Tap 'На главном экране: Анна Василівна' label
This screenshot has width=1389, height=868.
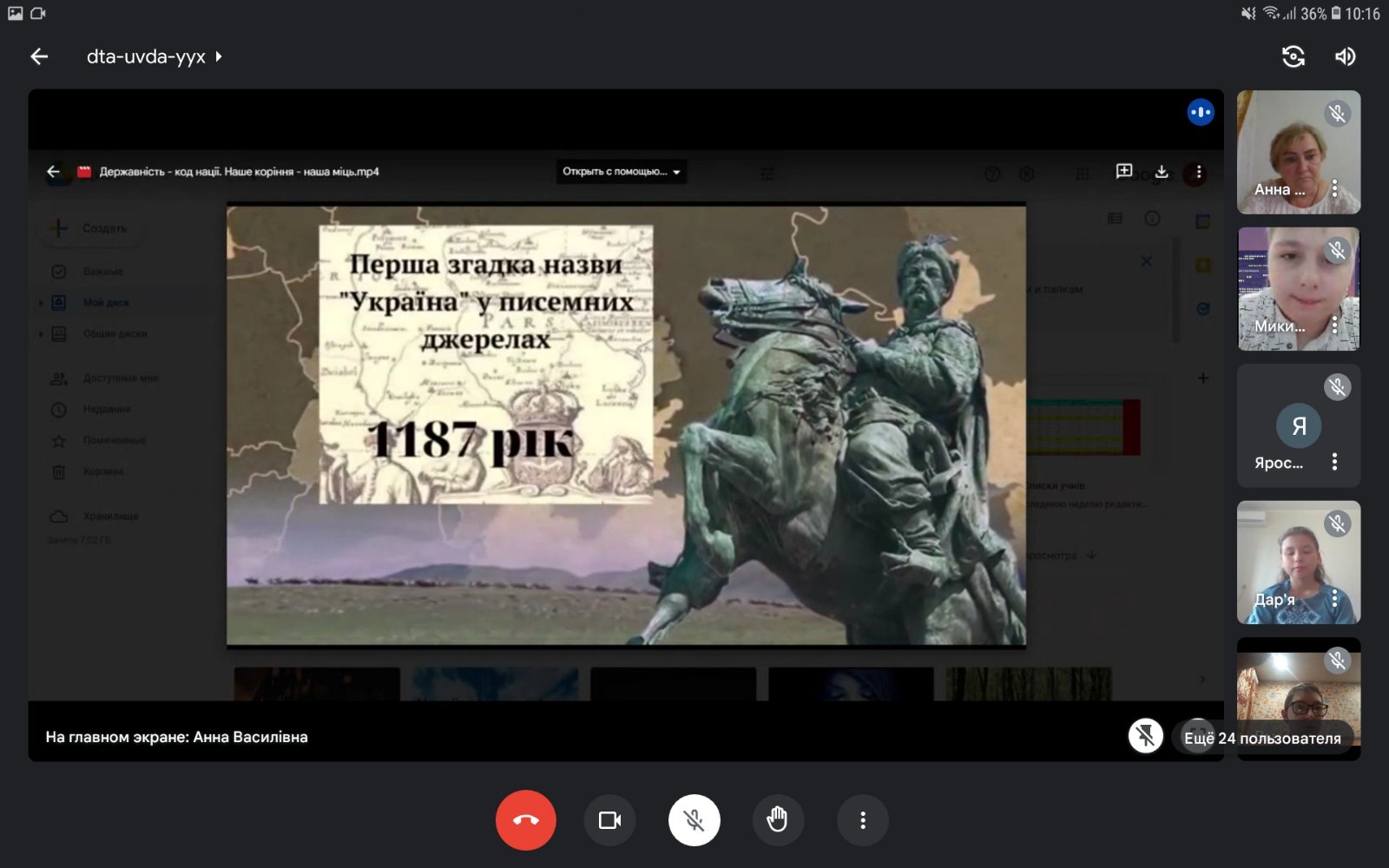[x=176, y=737]
